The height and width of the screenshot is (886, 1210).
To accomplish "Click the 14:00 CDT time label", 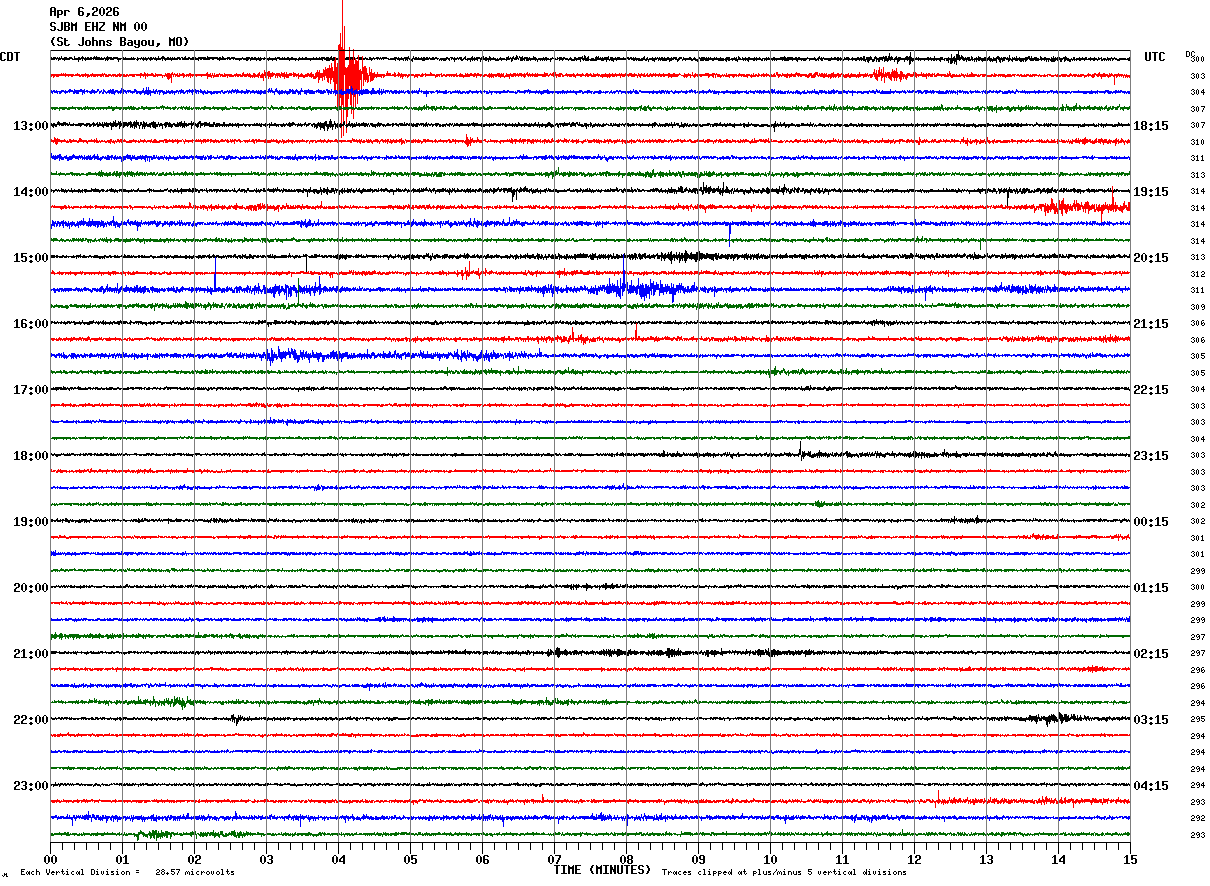I will coord(30,192).
